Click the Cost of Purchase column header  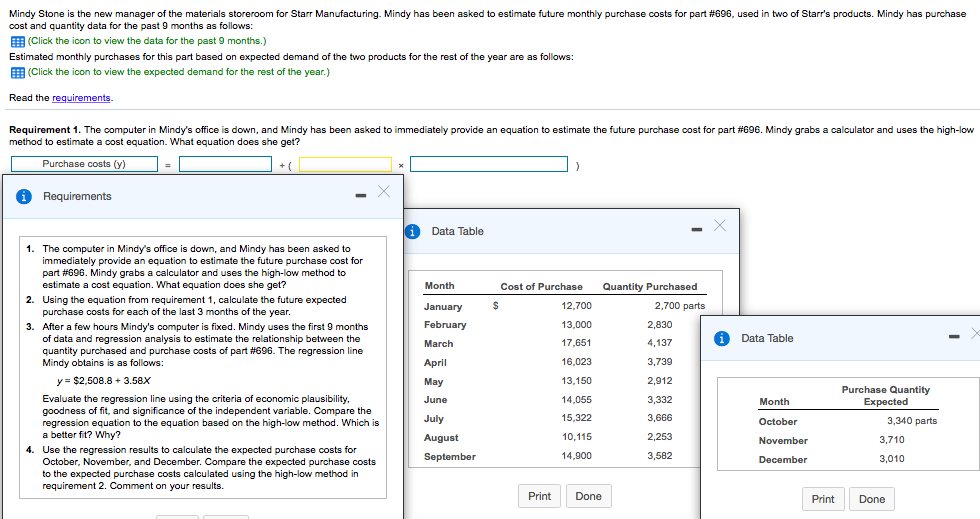pos(541,286)
